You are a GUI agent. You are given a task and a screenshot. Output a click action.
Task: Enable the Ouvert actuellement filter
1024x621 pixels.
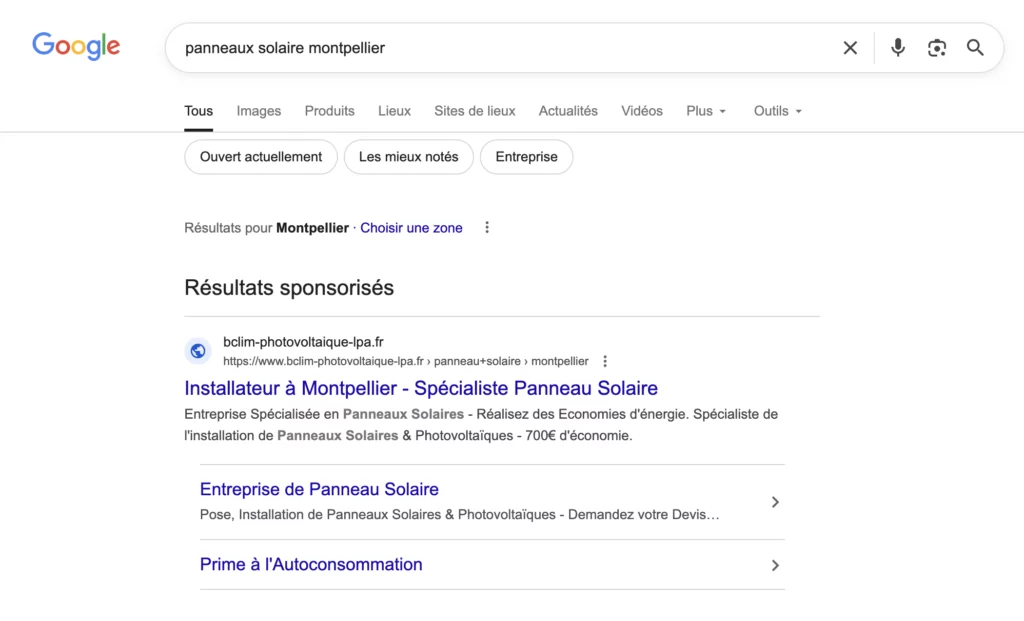pyautogui.click(x=260, y=157)
